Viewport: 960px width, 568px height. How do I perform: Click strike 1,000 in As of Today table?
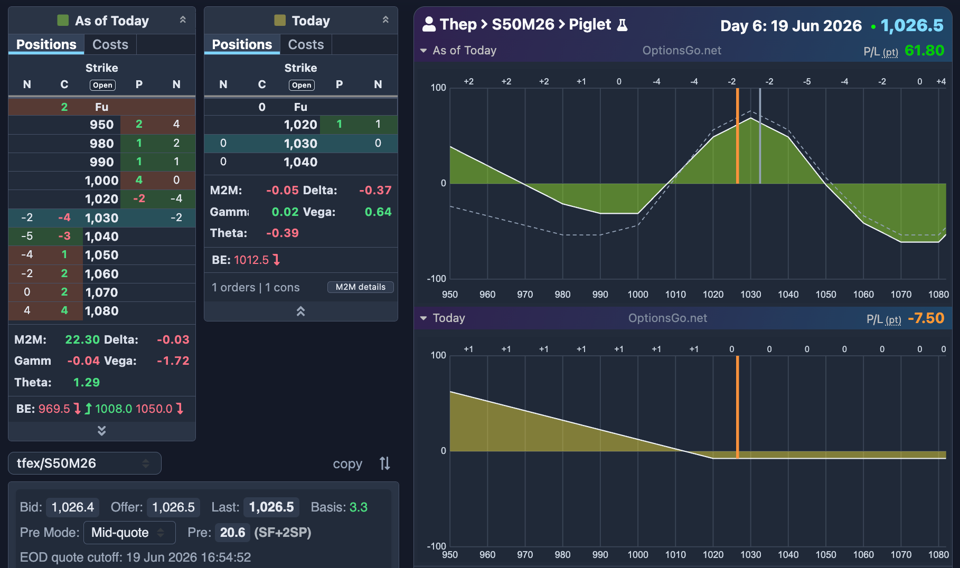coord(102,180)
